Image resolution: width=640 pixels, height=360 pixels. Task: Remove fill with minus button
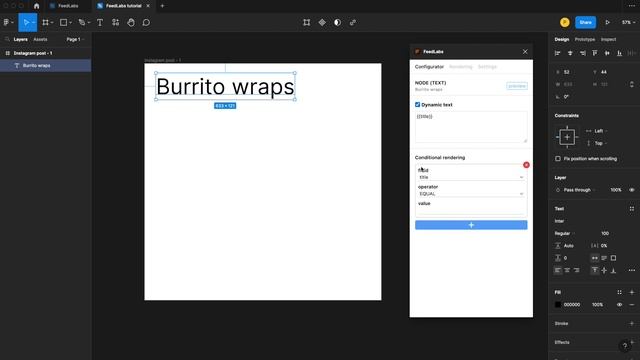(631, 304)
